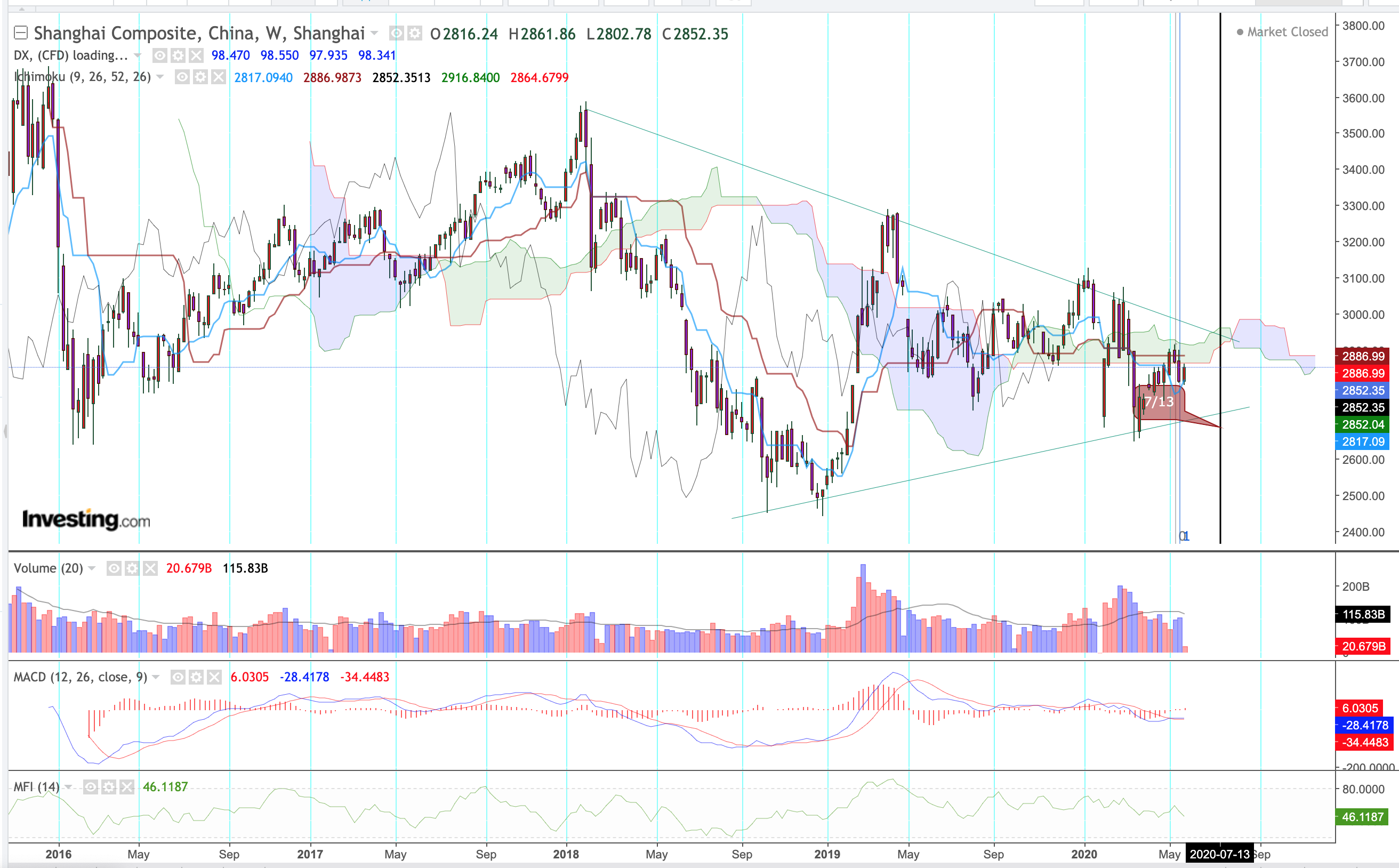Click the 2020-07-13 date marker on time axis
This screenshot has width=1399, height=868.
pos(1219,854)
